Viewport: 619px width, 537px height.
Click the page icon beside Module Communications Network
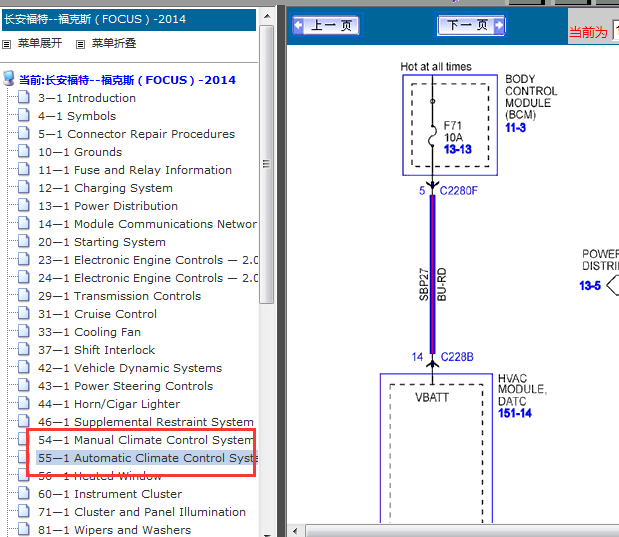coord(24,223)
